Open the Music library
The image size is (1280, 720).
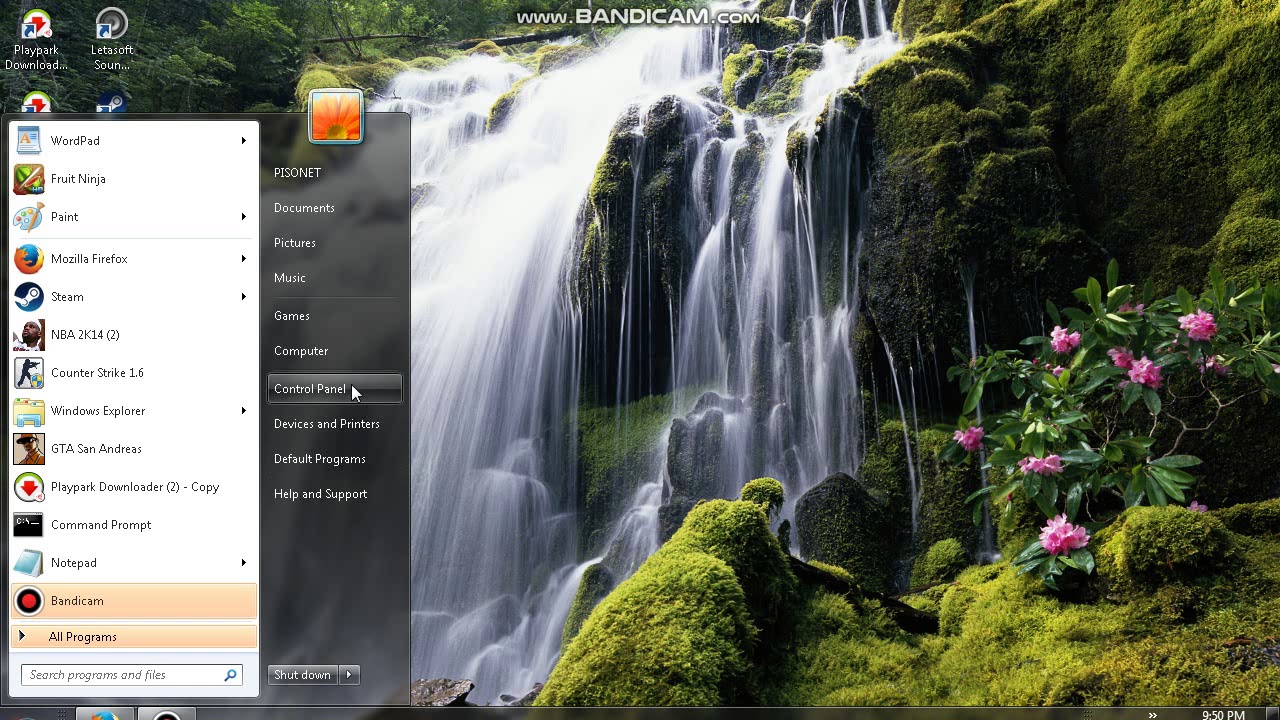[334, 278]
